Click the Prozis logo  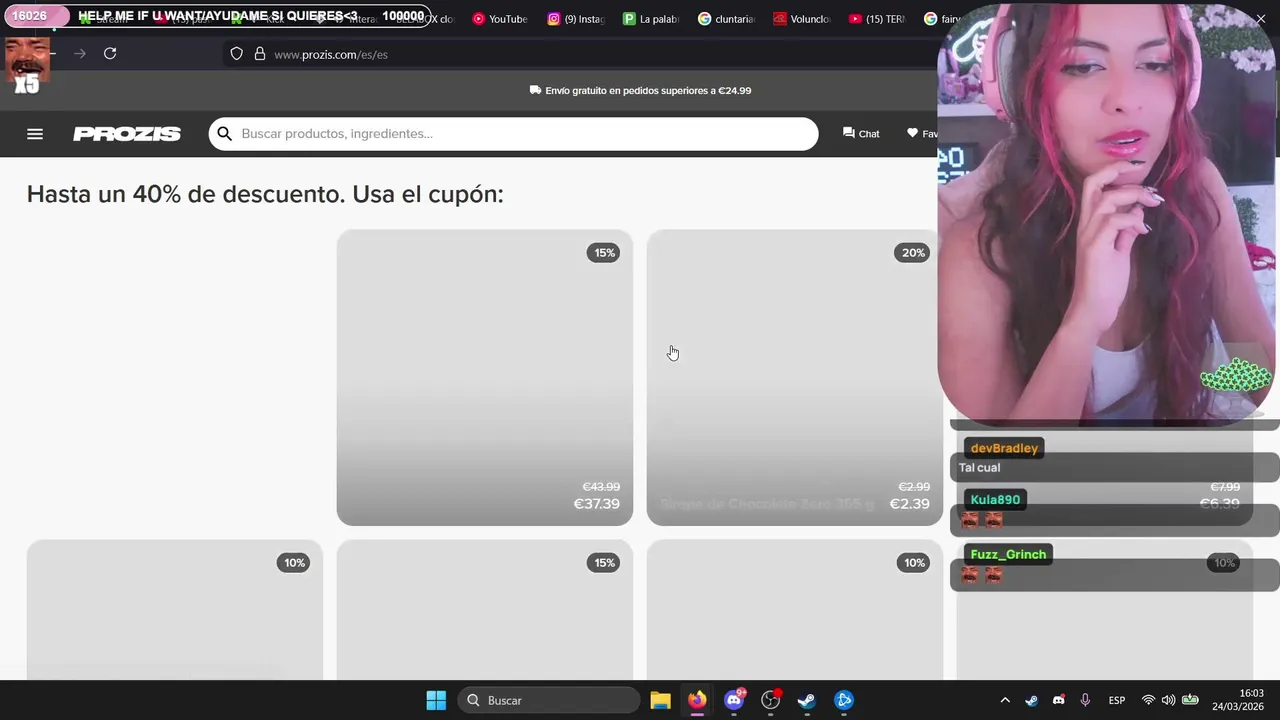[x=127, y=134]
